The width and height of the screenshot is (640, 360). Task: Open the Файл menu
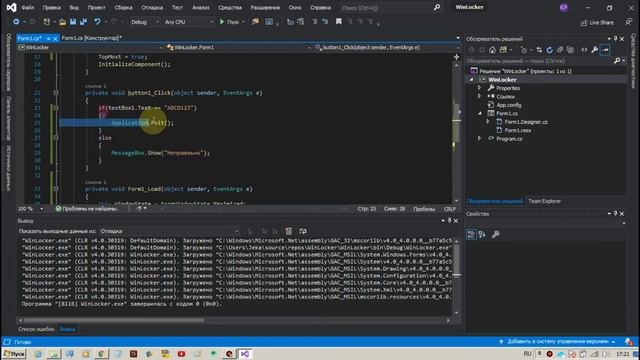(28, 7)
